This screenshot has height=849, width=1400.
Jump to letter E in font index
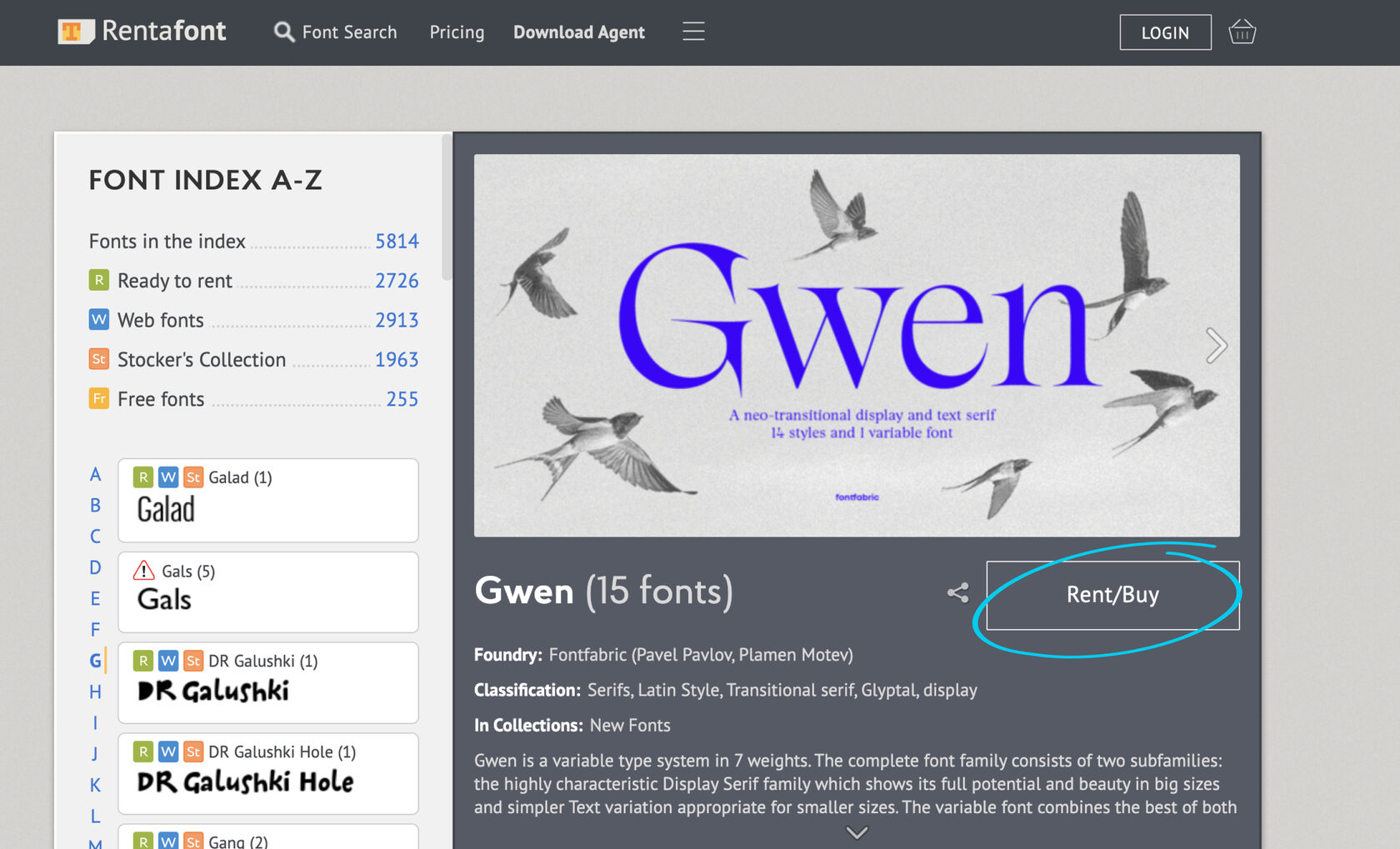coord(95,598)
